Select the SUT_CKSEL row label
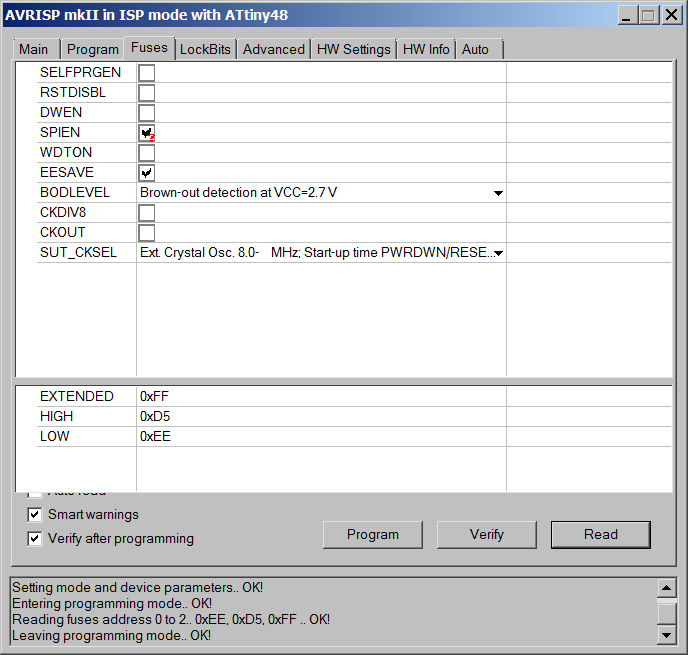The width and height of the screenshot is (688, 655). coord(78,253)
